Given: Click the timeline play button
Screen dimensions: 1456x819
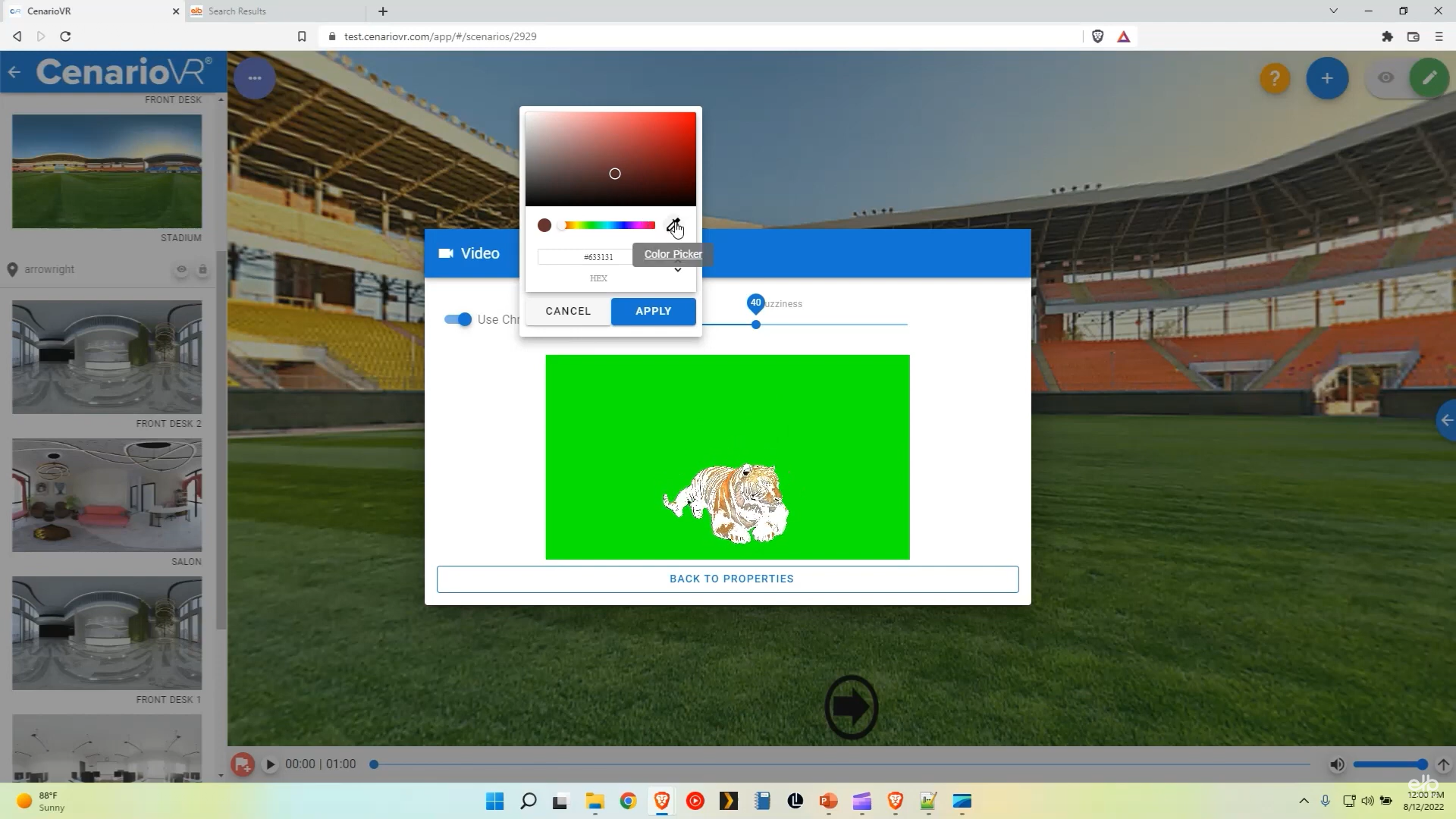Looking at the screenshot, I should pos(270,764).
